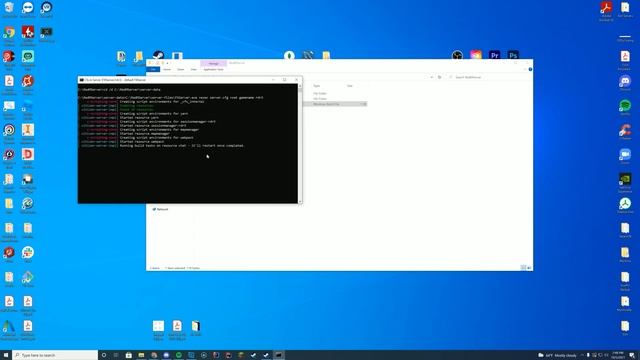
Task: Switch to Spotify on the taskbar
Action: 178,355
